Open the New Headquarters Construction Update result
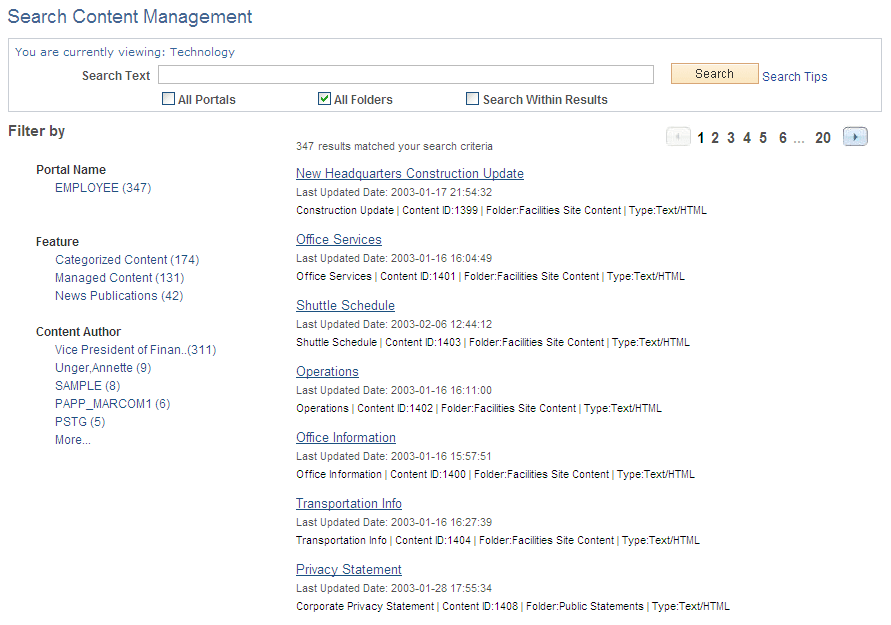The height and width of the screenshot is (625, 891). [x=409, y=173]
